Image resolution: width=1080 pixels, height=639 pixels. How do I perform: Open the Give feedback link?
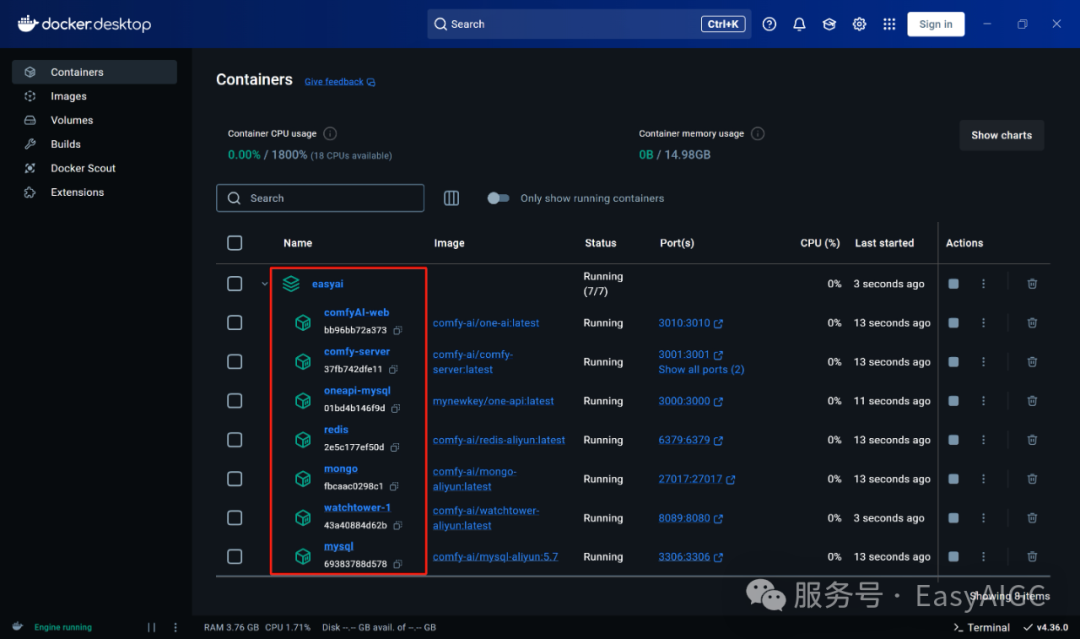pyautogui.click(x=340, y=82)
